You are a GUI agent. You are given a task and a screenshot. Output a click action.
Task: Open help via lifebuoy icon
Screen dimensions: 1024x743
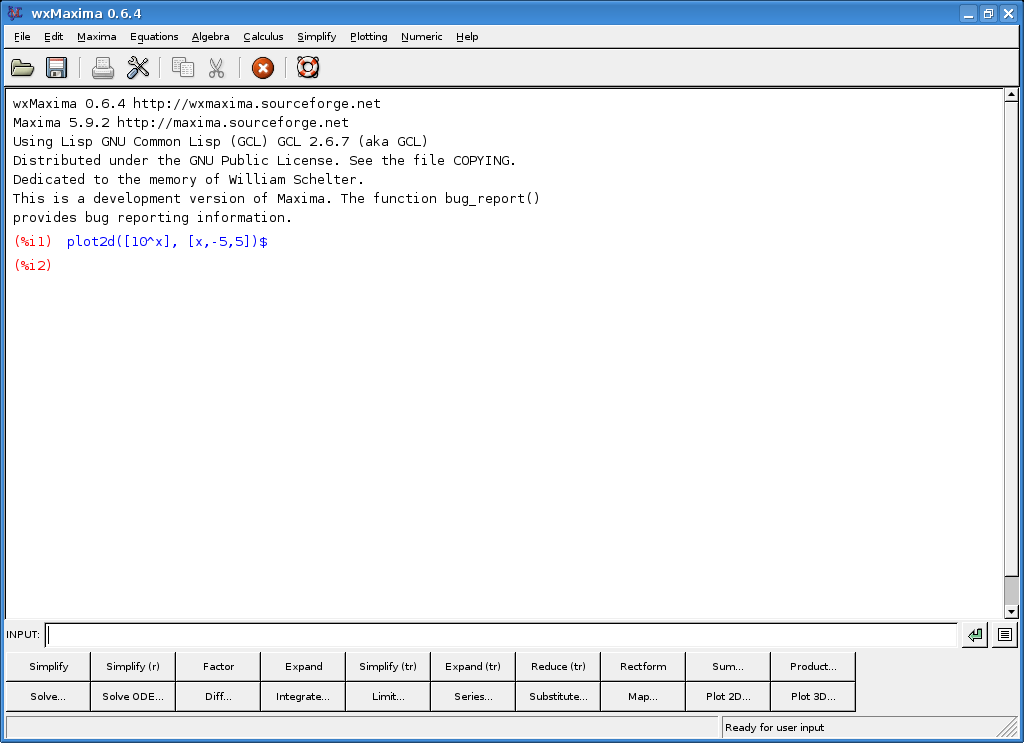click(x=308, y=67)
